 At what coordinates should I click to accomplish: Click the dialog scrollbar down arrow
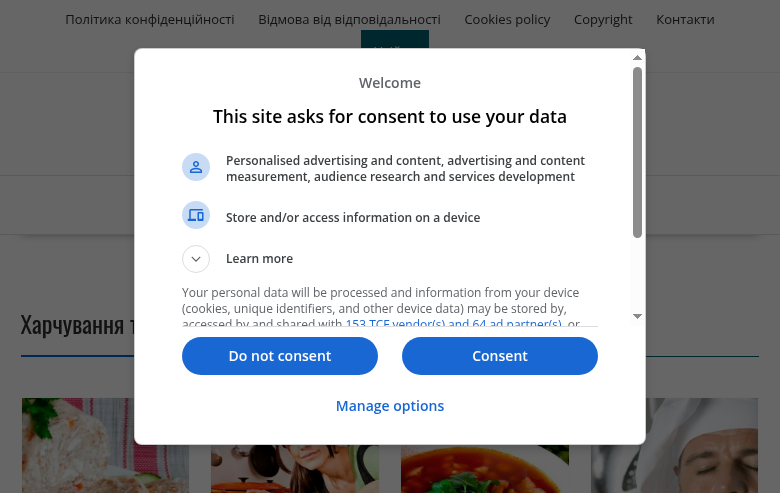point(637,316)
